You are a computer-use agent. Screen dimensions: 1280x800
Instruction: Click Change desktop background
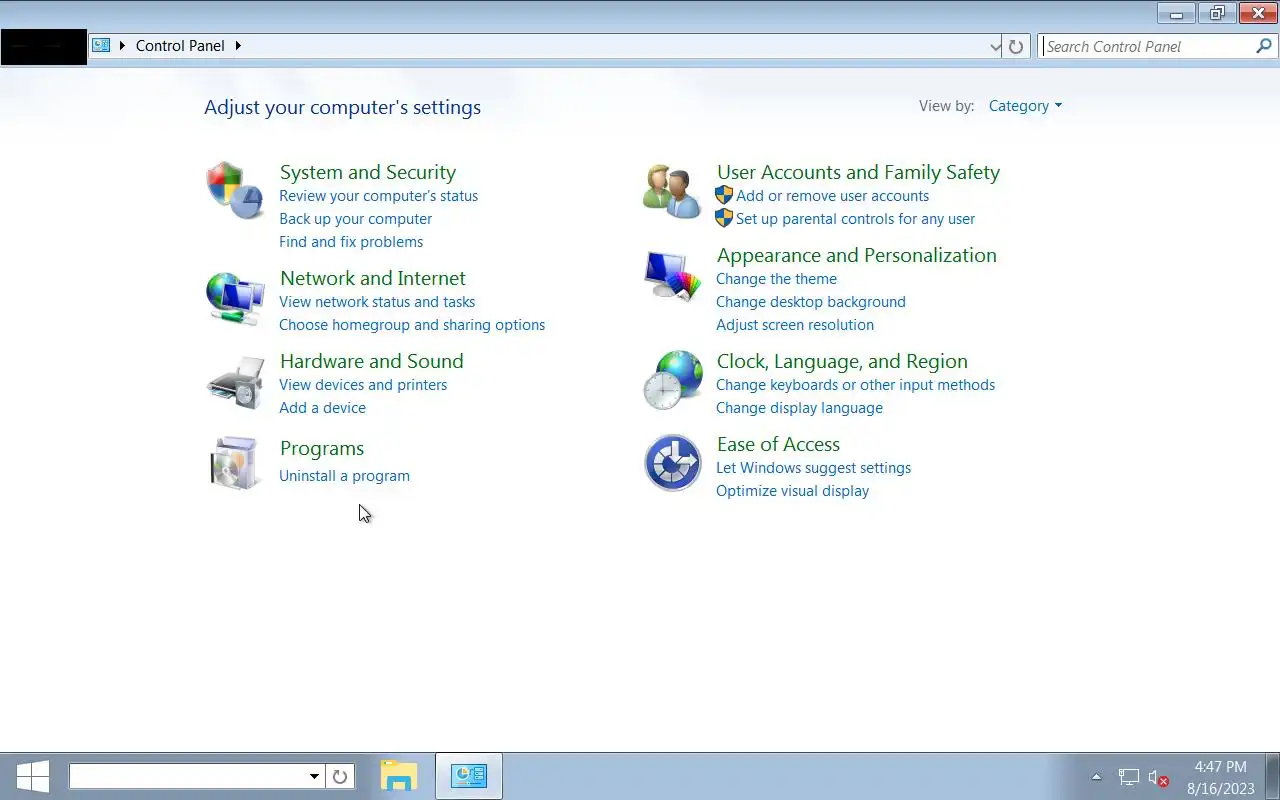pyautogui.click(x=810, y=302)
